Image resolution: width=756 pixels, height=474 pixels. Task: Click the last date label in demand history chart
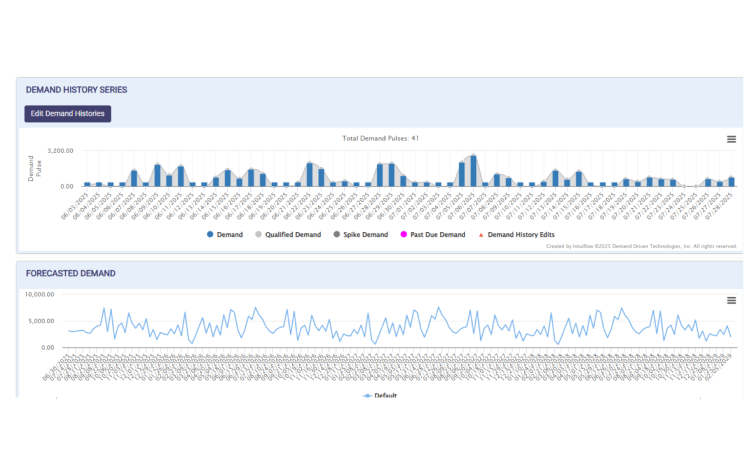[725, 200]
